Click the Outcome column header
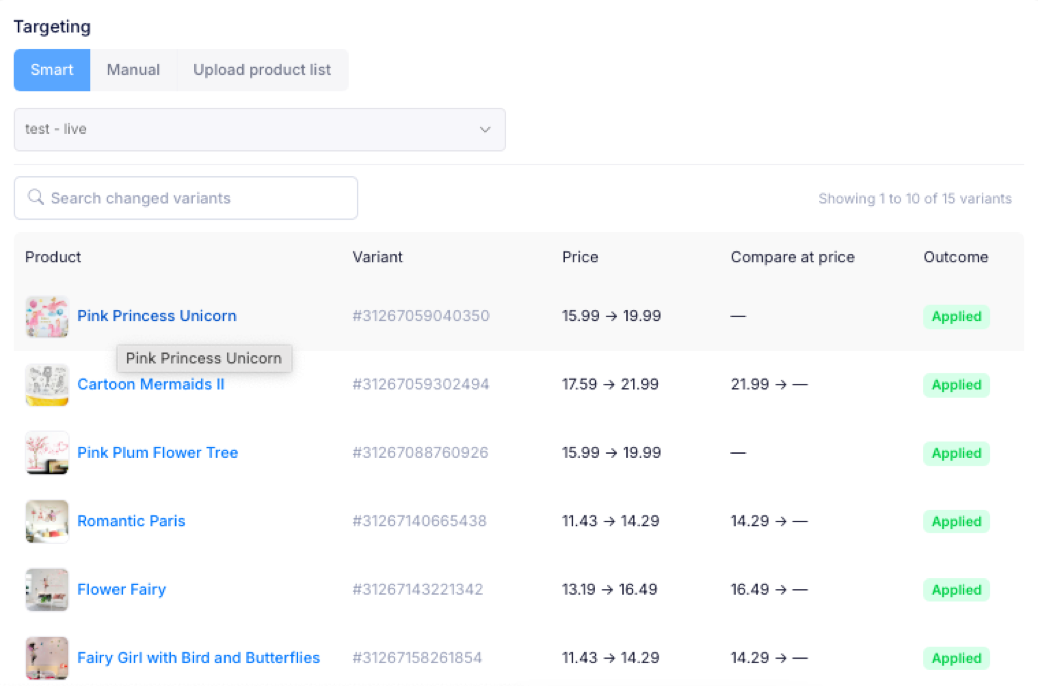The width and height of the screenshot is (1038, 686). point(956,257)
